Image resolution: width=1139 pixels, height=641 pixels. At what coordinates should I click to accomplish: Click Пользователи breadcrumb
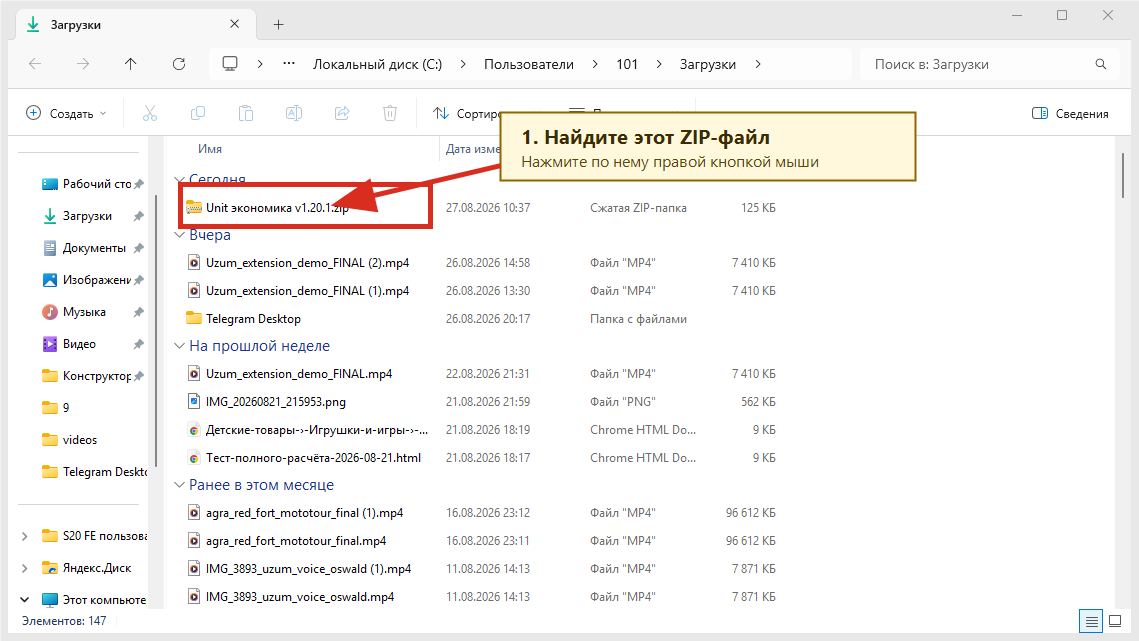pos(529,64)
